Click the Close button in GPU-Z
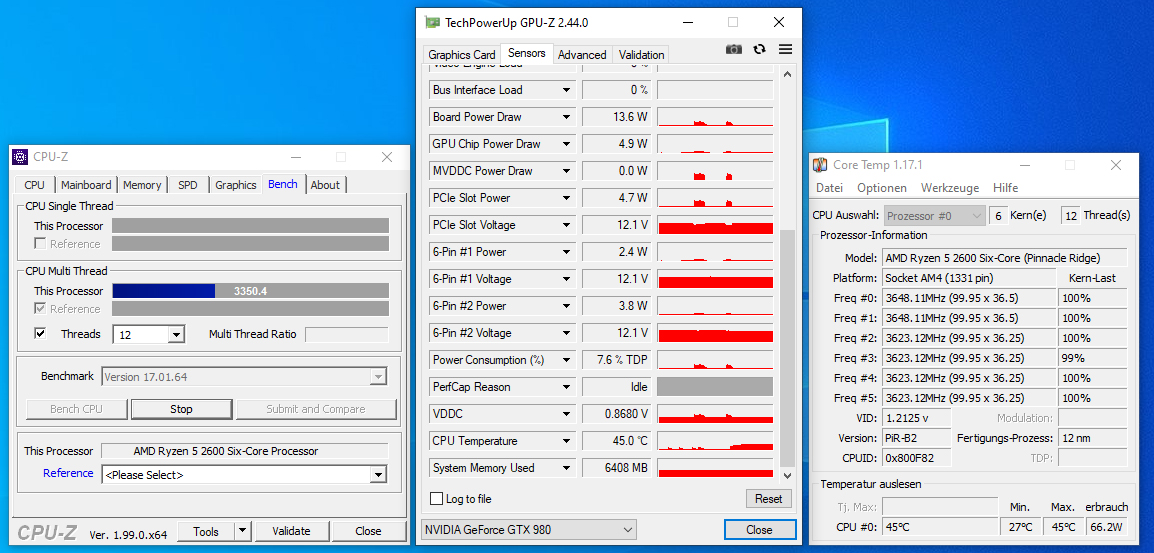Viewport: 1154px width, 553px height. pos(760,529)
